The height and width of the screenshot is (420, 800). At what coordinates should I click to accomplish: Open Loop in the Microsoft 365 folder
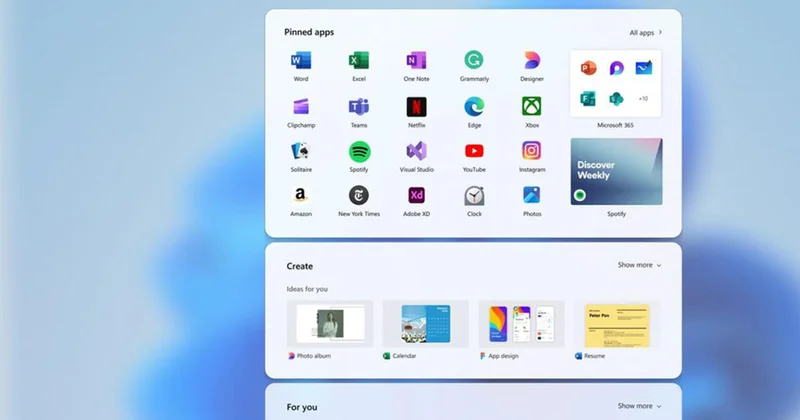tap(616, 68)
